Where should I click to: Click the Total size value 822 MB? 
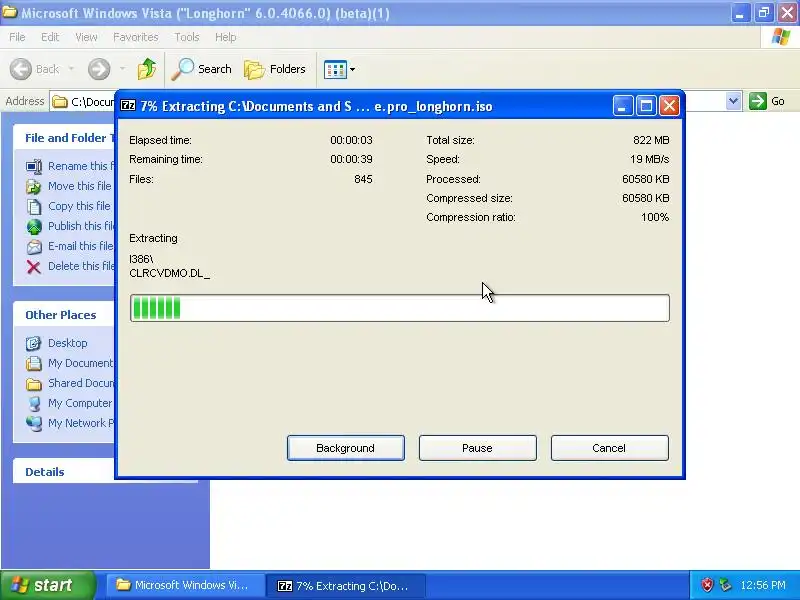point(651,140)
